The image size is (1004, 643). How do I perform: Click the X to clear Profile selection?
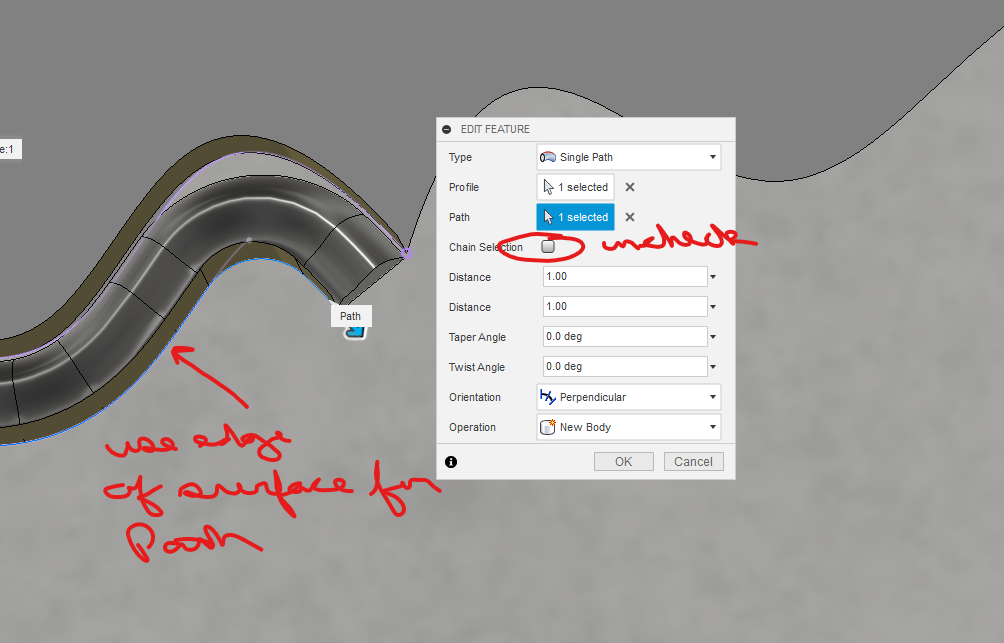tap(627, 187)
